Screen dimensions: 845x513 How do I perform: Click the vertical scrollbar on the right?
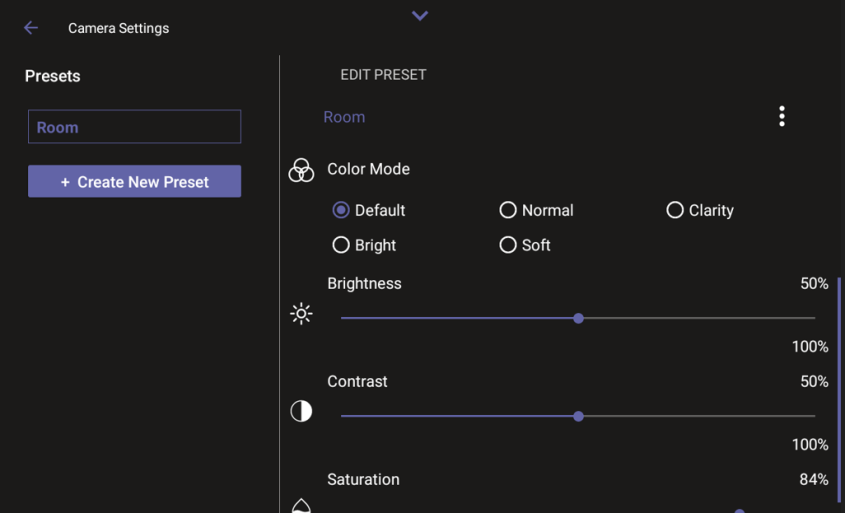pyautogui.click(x=839, y=390)
